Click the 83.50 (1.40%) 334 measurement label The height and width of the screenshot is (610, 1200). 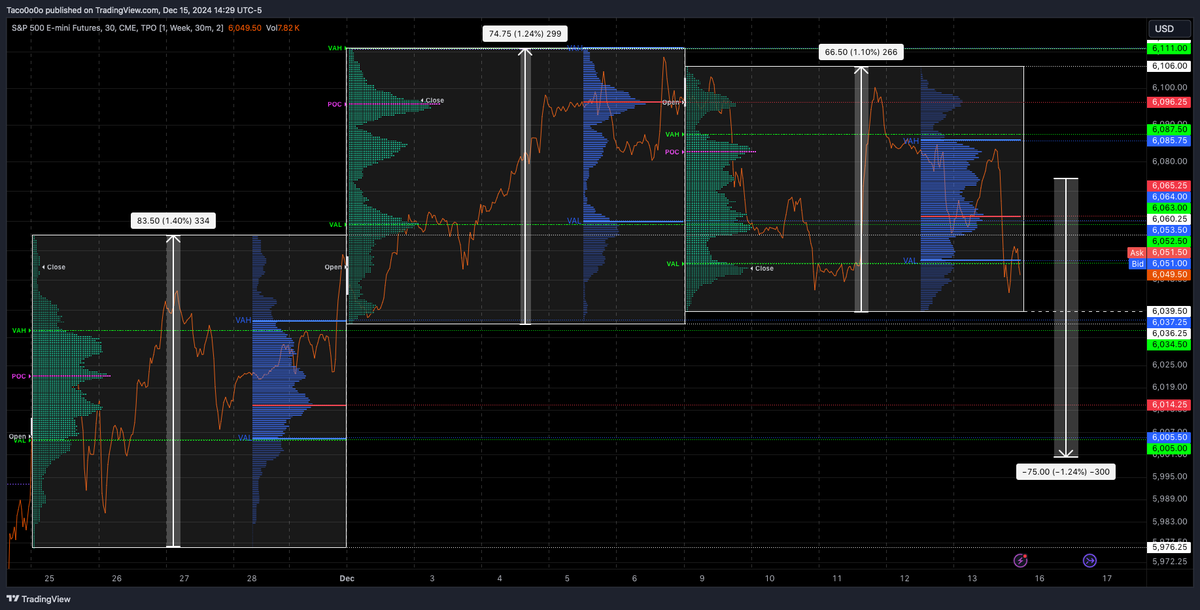[x=173, y=220]
